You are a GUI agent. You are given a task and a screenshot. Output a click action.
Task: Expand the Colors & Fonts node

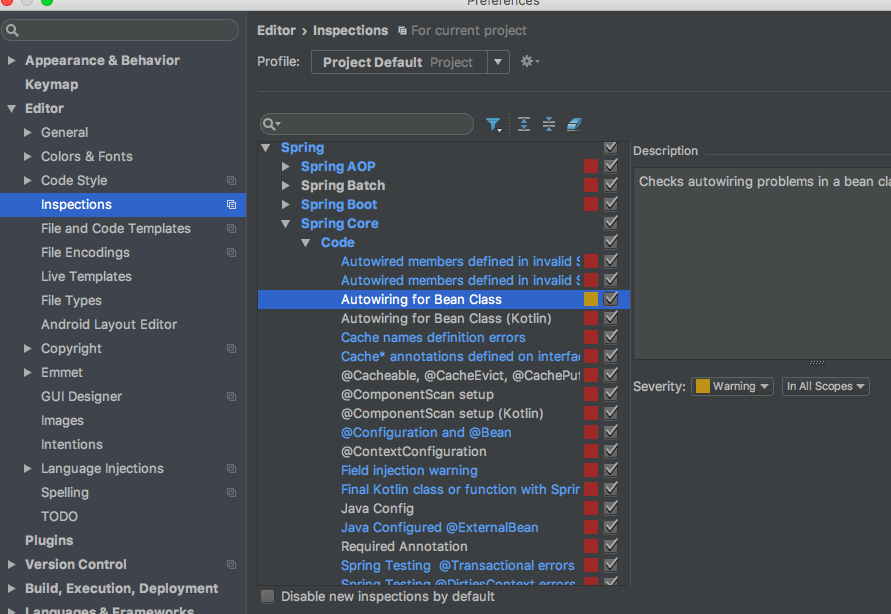(27, 156)
